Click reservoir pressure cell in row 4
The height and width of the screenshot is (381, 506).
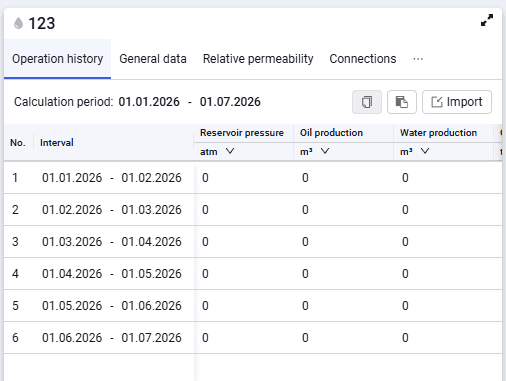(244, 274)
